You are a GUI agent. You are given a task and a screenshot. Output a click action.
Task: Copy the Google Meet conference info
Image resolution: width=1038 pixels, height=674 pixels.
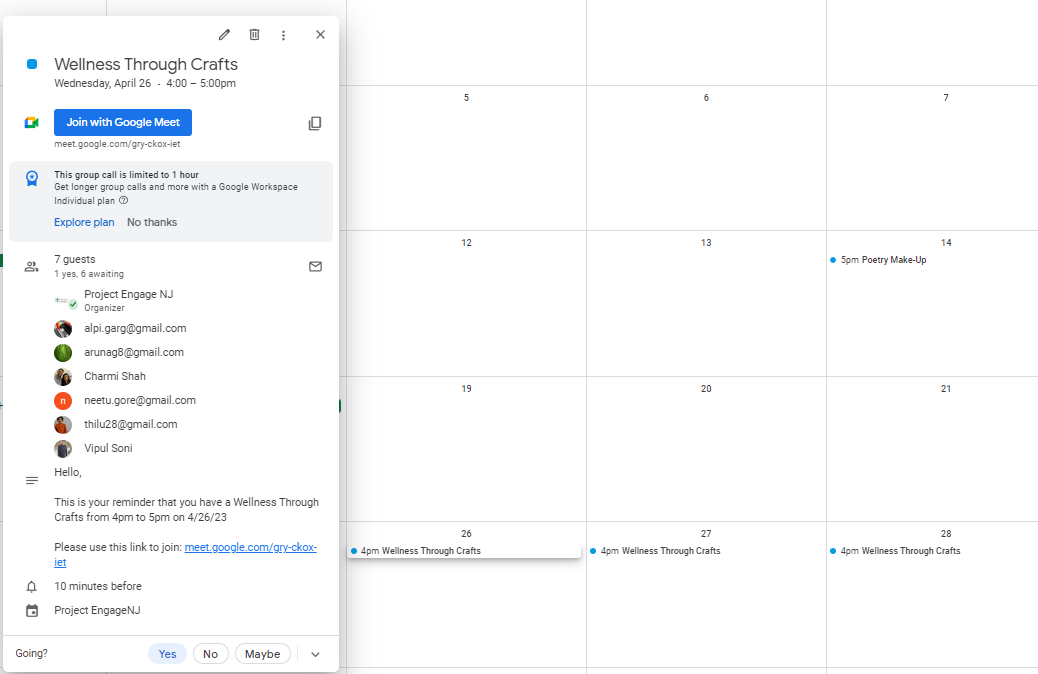[x=315, y=123]
